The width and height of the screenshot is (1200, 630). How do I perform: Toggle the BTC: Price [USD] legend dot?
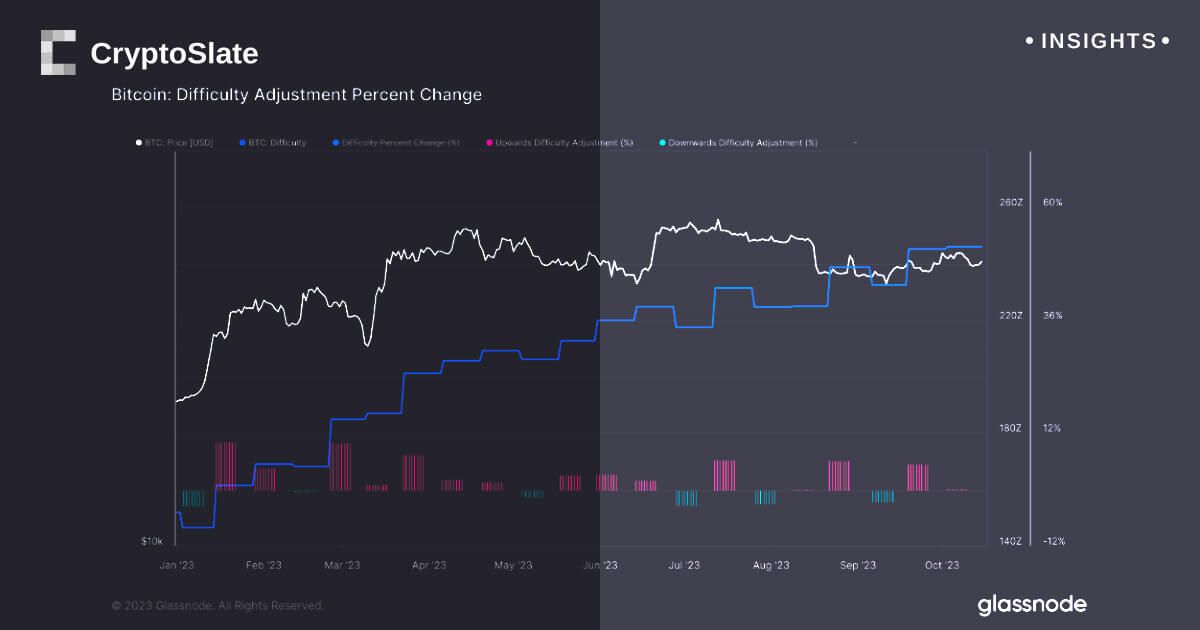139,143
